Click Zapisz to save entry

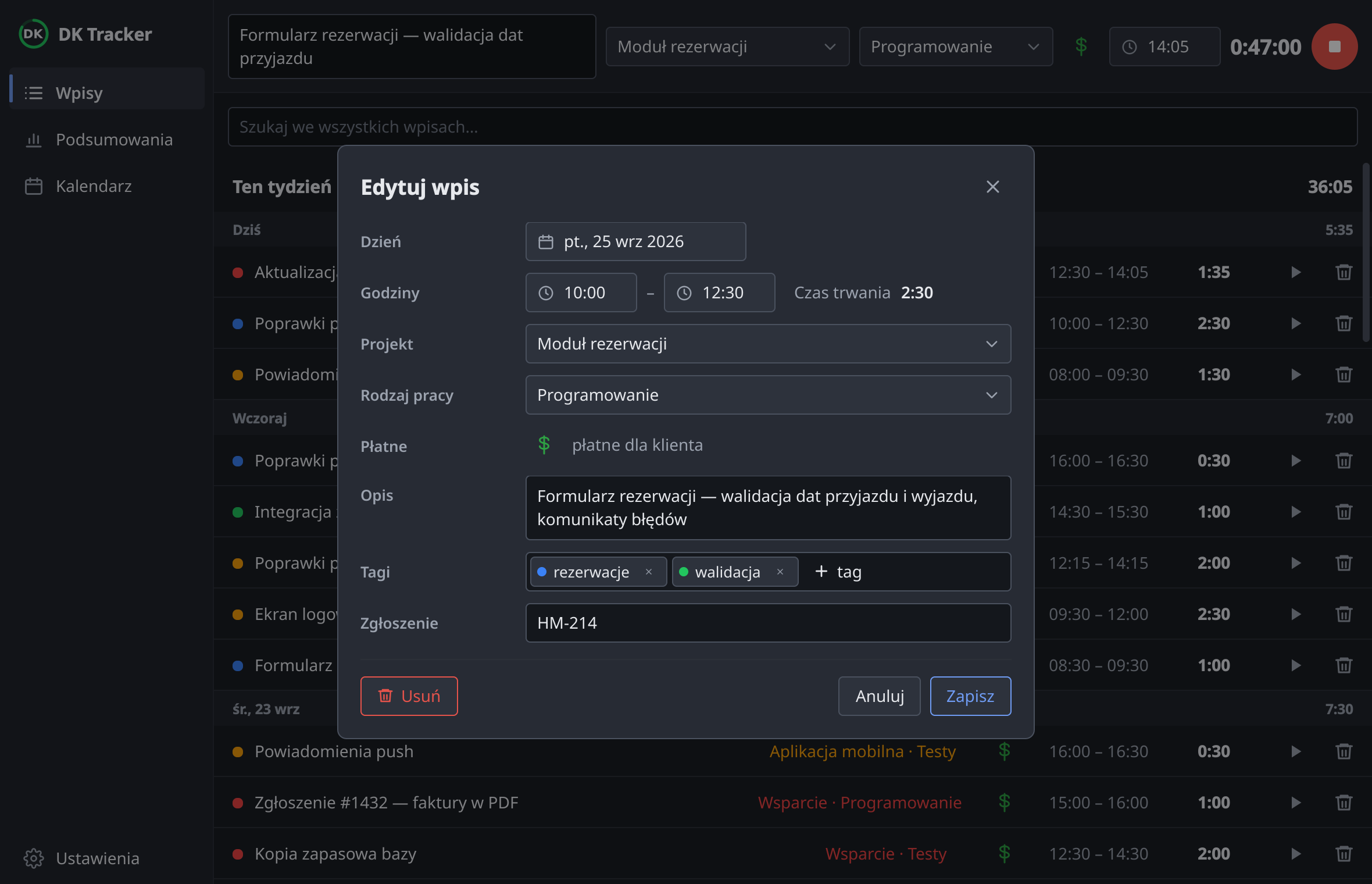coord(970,696)
